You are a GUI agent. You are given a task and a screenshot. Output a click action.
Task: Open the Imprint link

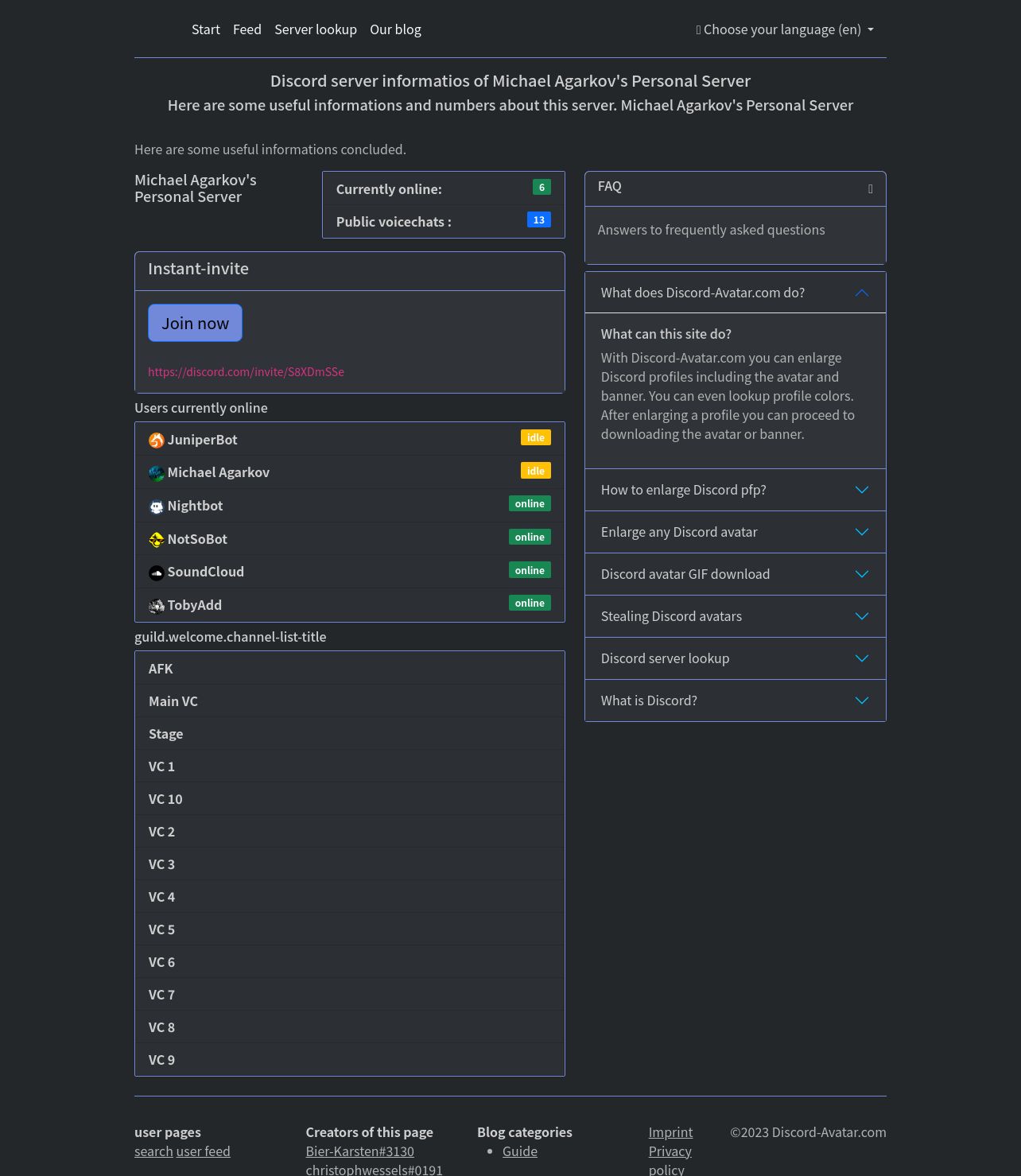670,1132
